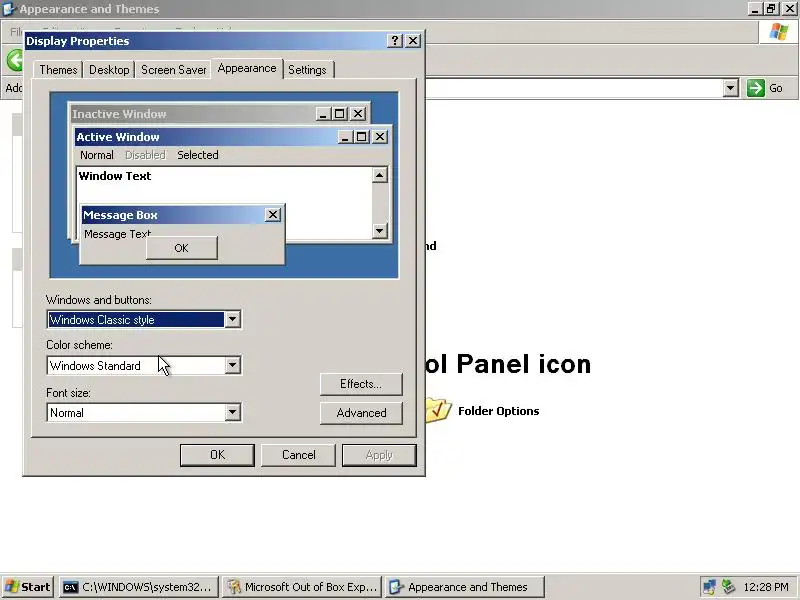Screen dimensions: 800x600
Task: Minimize the Appearance and Themes window
Action: click(756, 9)
